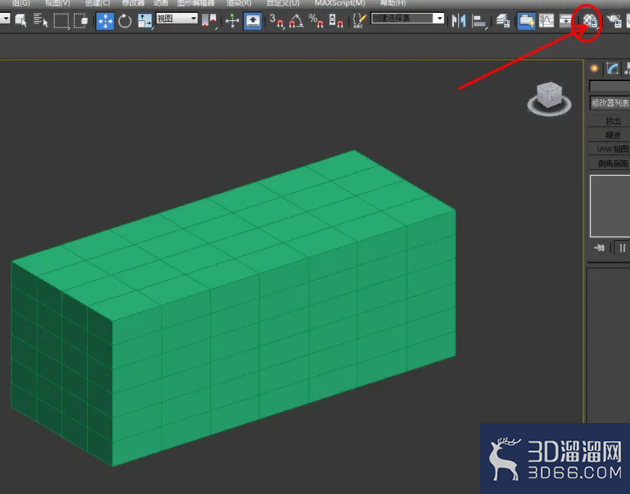Activate the Select and Move tool
The height and width of the screenshot is (494, 630).
click(105, 21)
